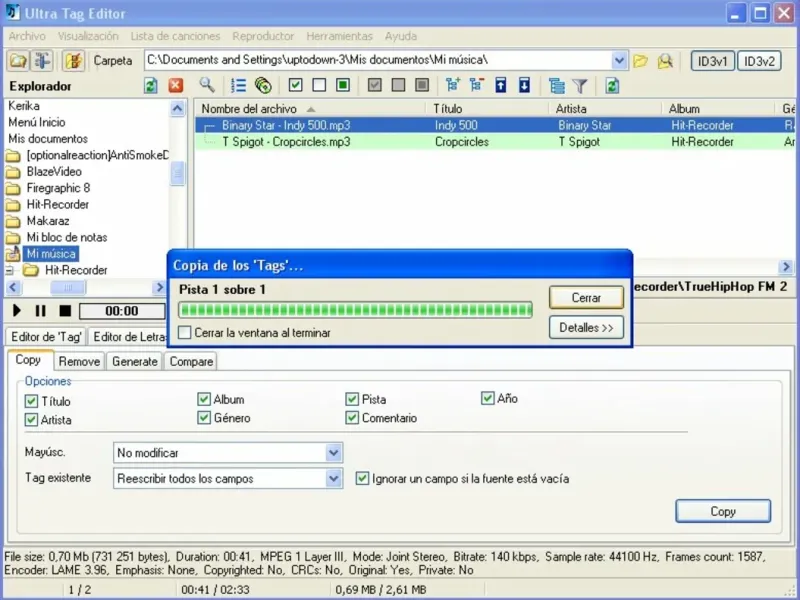
Task: Click the tree icon with green plus
Action: [x=453, y=85]
